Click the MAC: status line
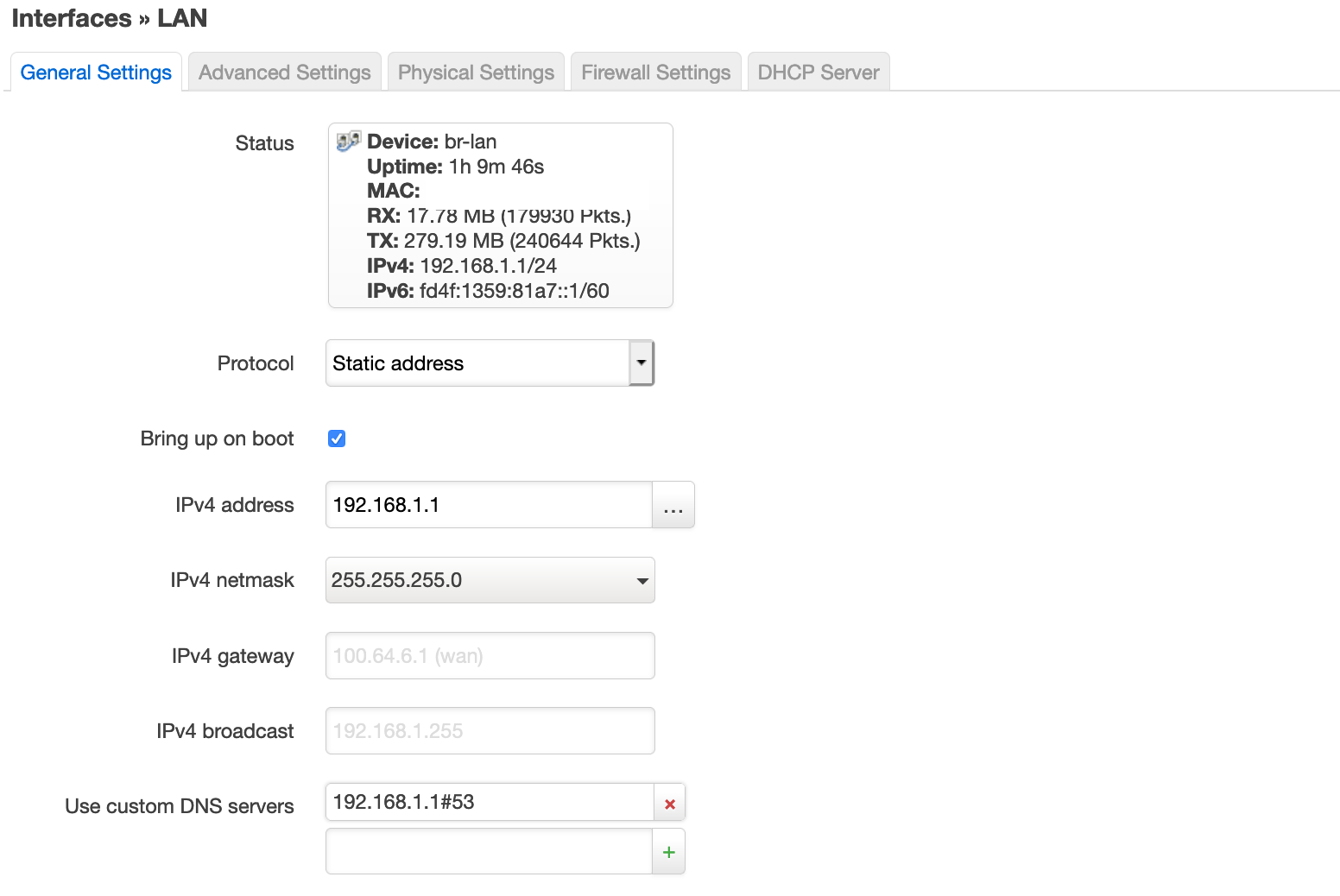1340x896 pixels. (x=393, y=191)
